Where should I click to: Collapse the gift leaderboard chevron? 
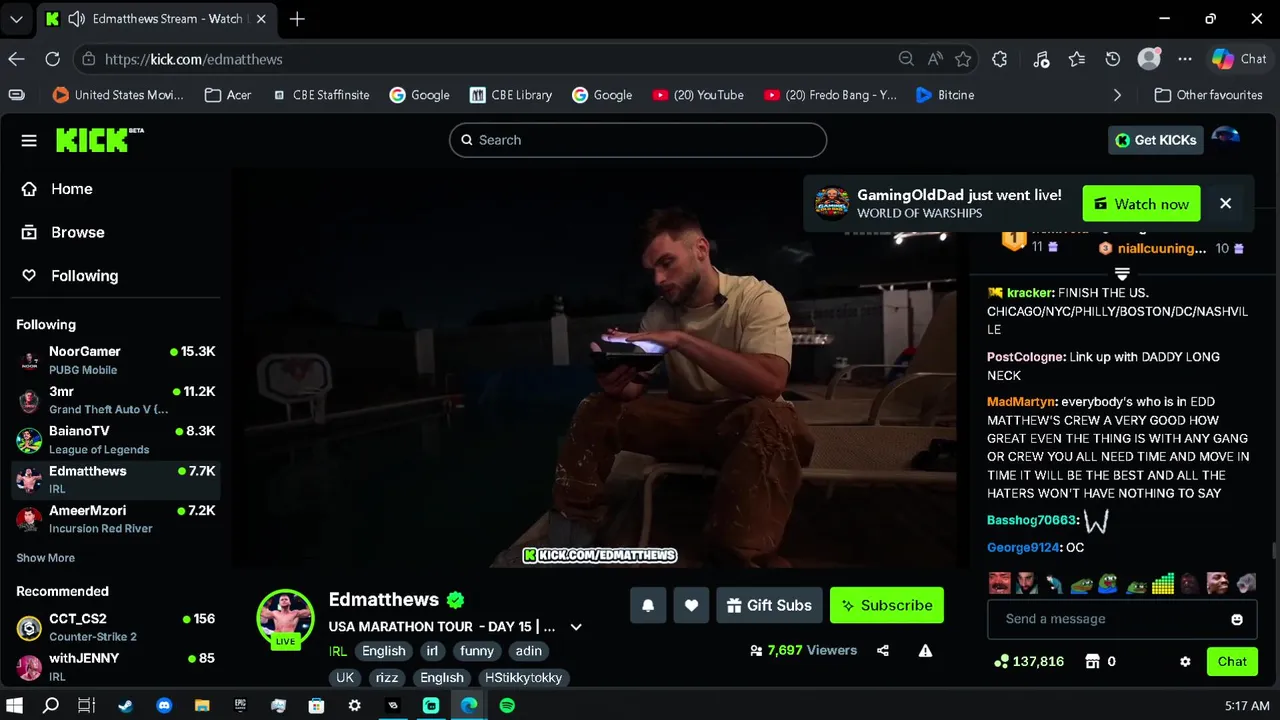1121,274
